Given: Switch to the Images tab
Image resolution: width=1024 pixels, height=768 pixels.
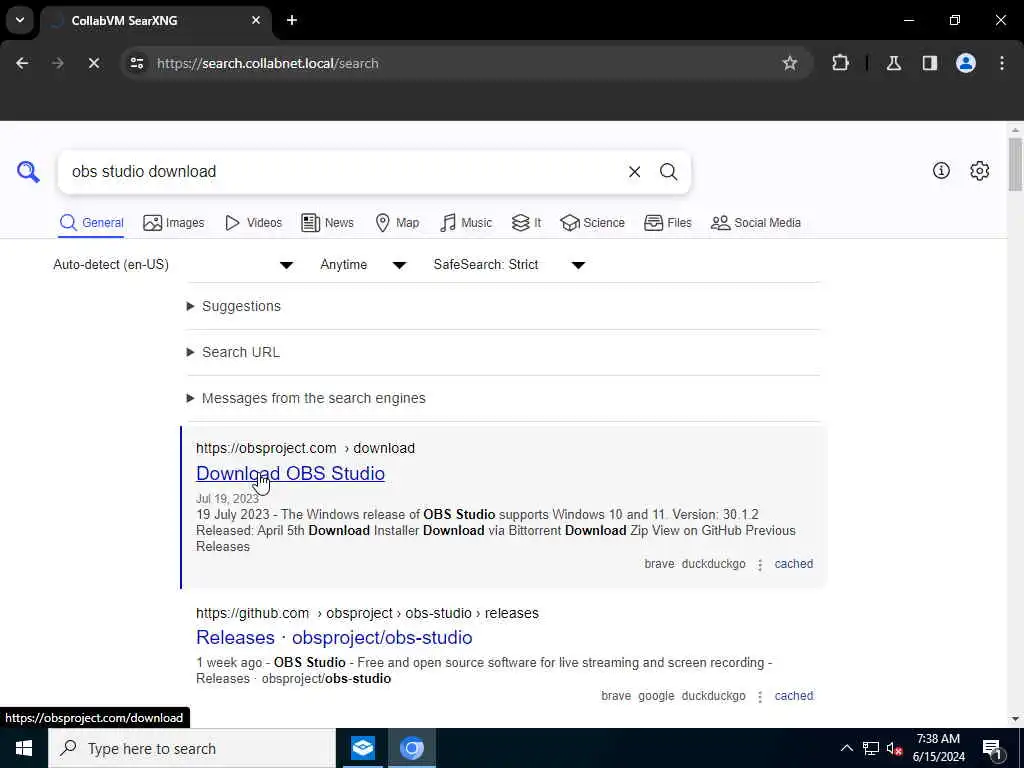Looking at the screenshot, I should tap(174, 223).
